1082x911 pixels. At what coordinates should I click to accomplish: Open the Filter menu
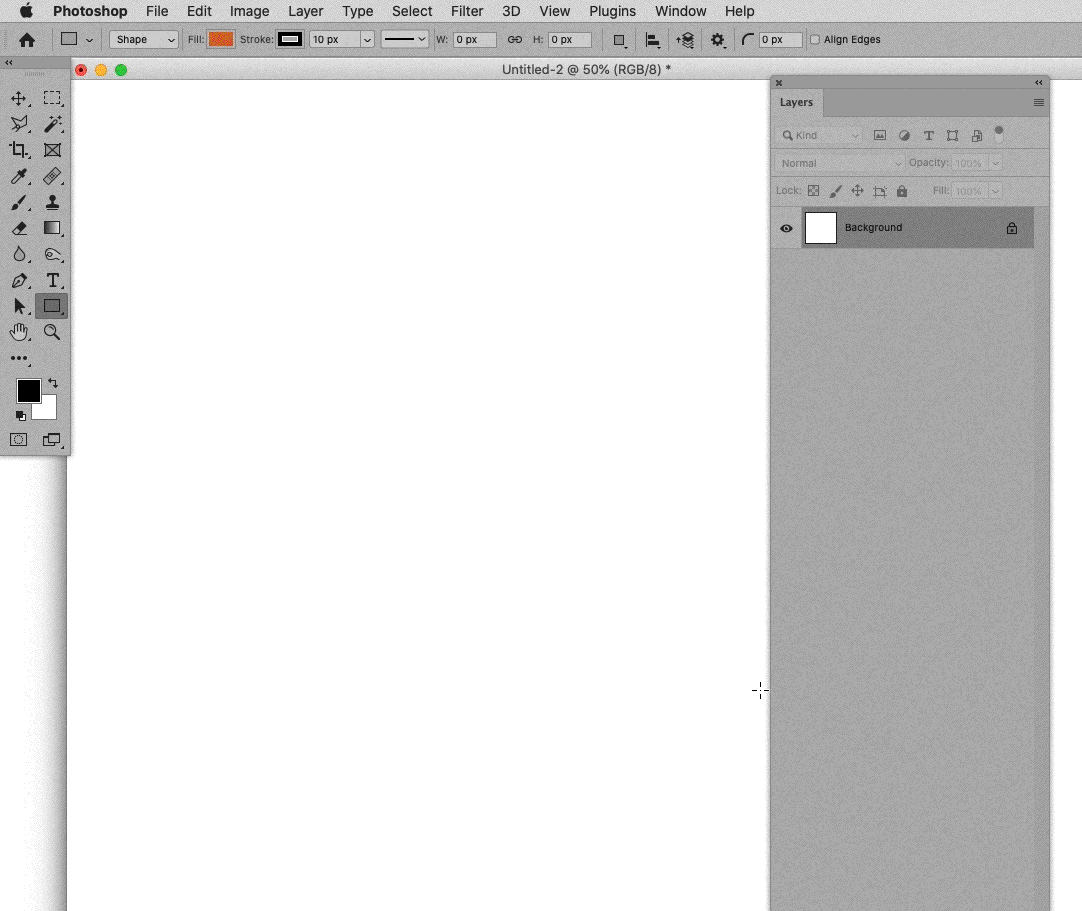point(466,11)
